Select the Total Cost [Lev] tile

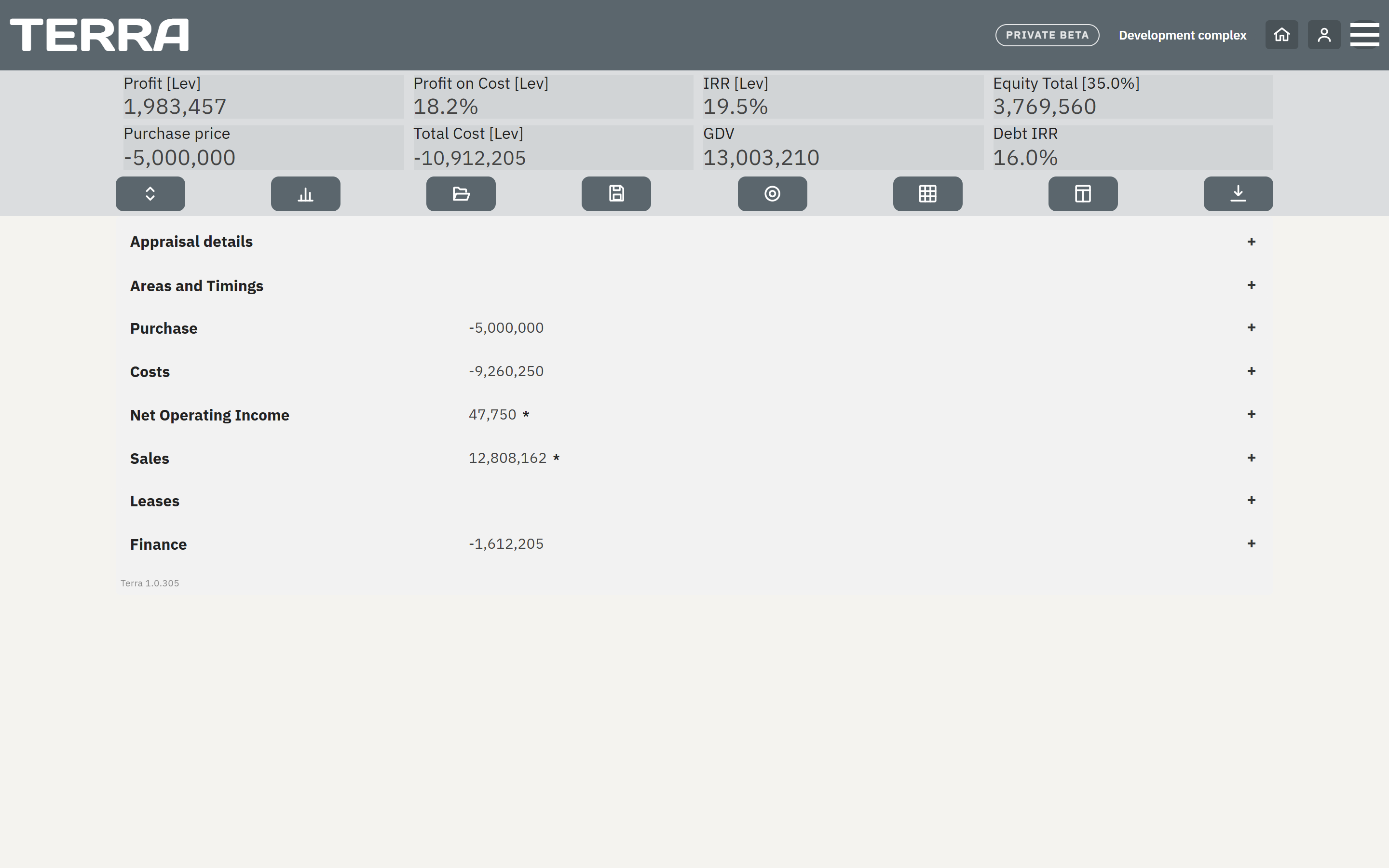pyautogui.click(x=553, y=148)
